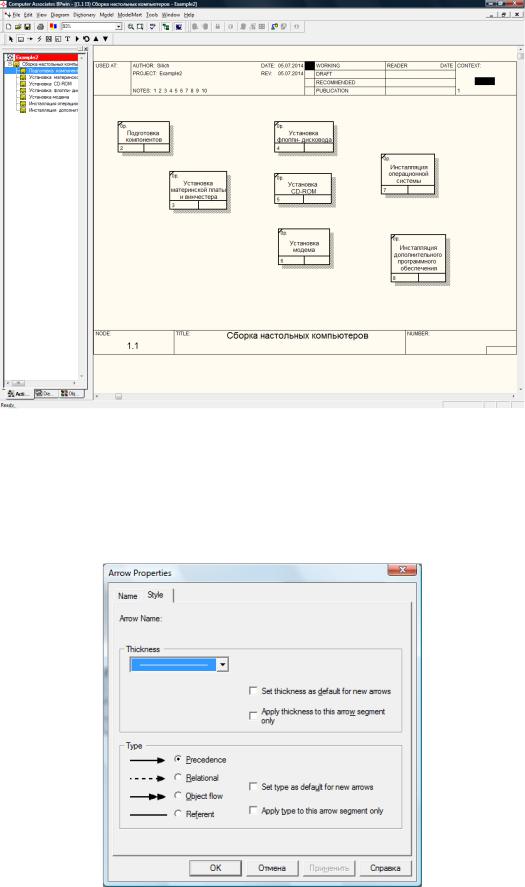Select the Установка модема tree item
This screenshot has width=525, height=887.
tap(49, 97)
